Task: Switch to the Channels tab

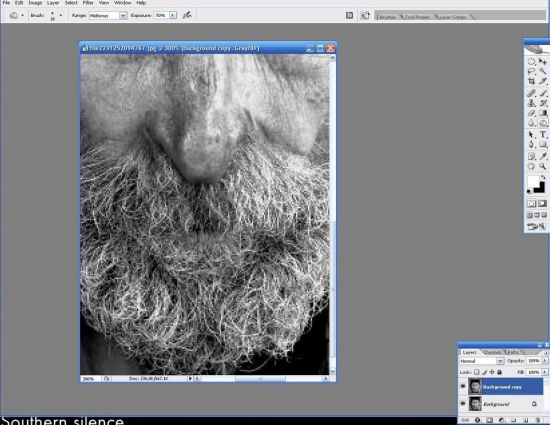Action: point(491,352)
